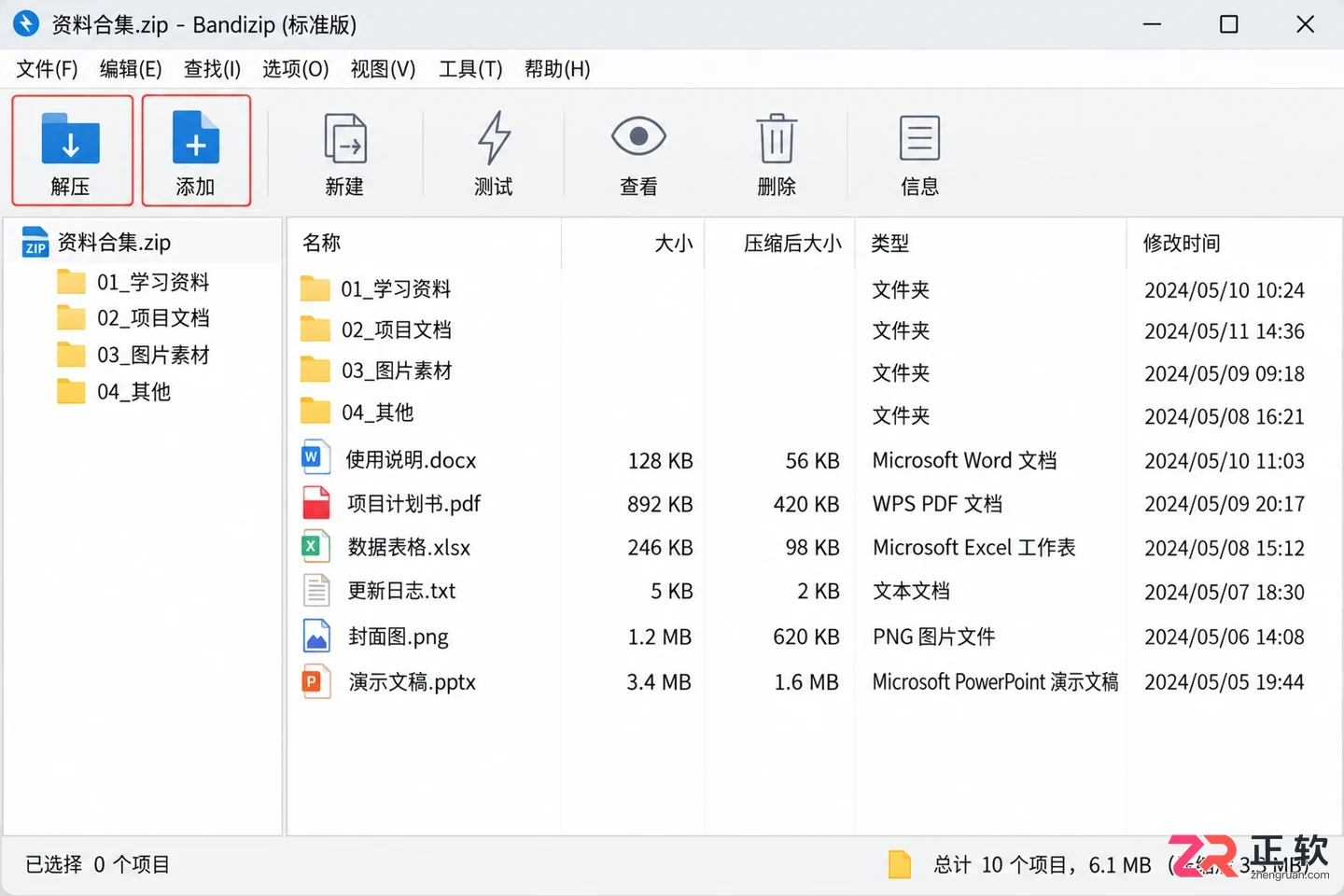1344x896 pixels.
Task: Click the 892 KB size cell
Action: click(660, 504)
